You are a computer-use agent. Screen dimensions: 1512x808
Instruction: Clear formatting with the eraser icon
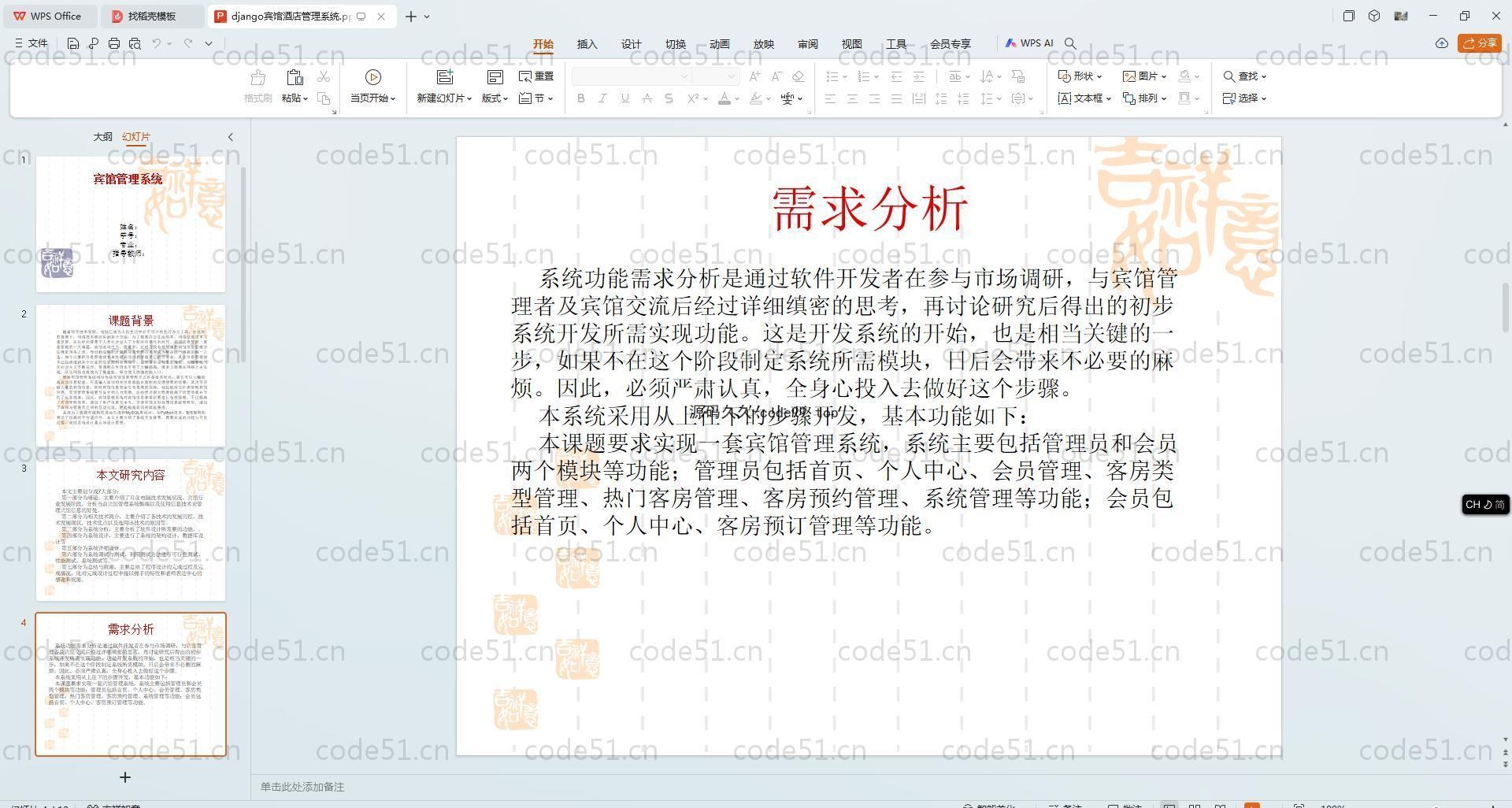point(798,76)
